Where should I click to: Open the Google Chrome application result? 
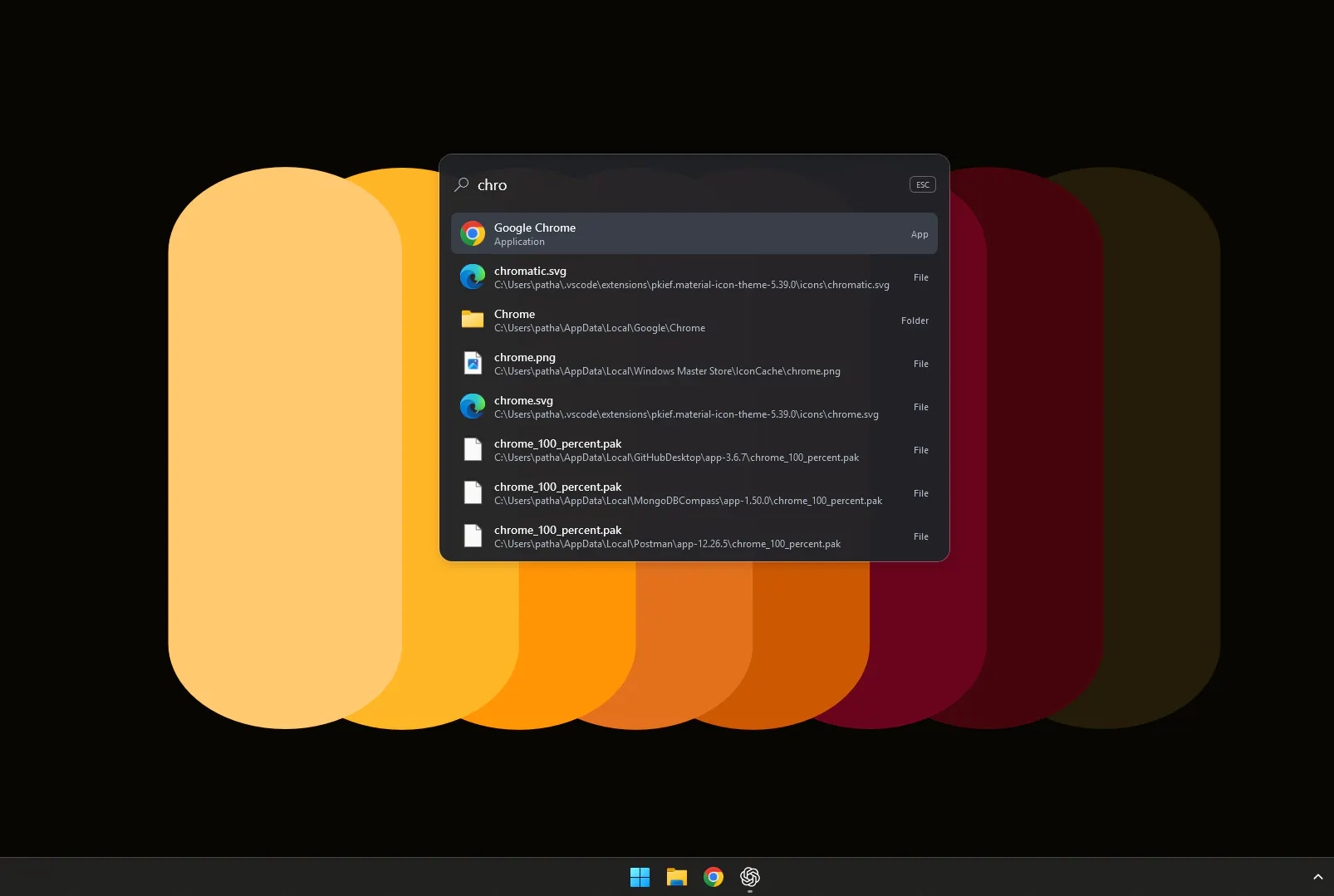pyautogui.click(x=694, y=233)
